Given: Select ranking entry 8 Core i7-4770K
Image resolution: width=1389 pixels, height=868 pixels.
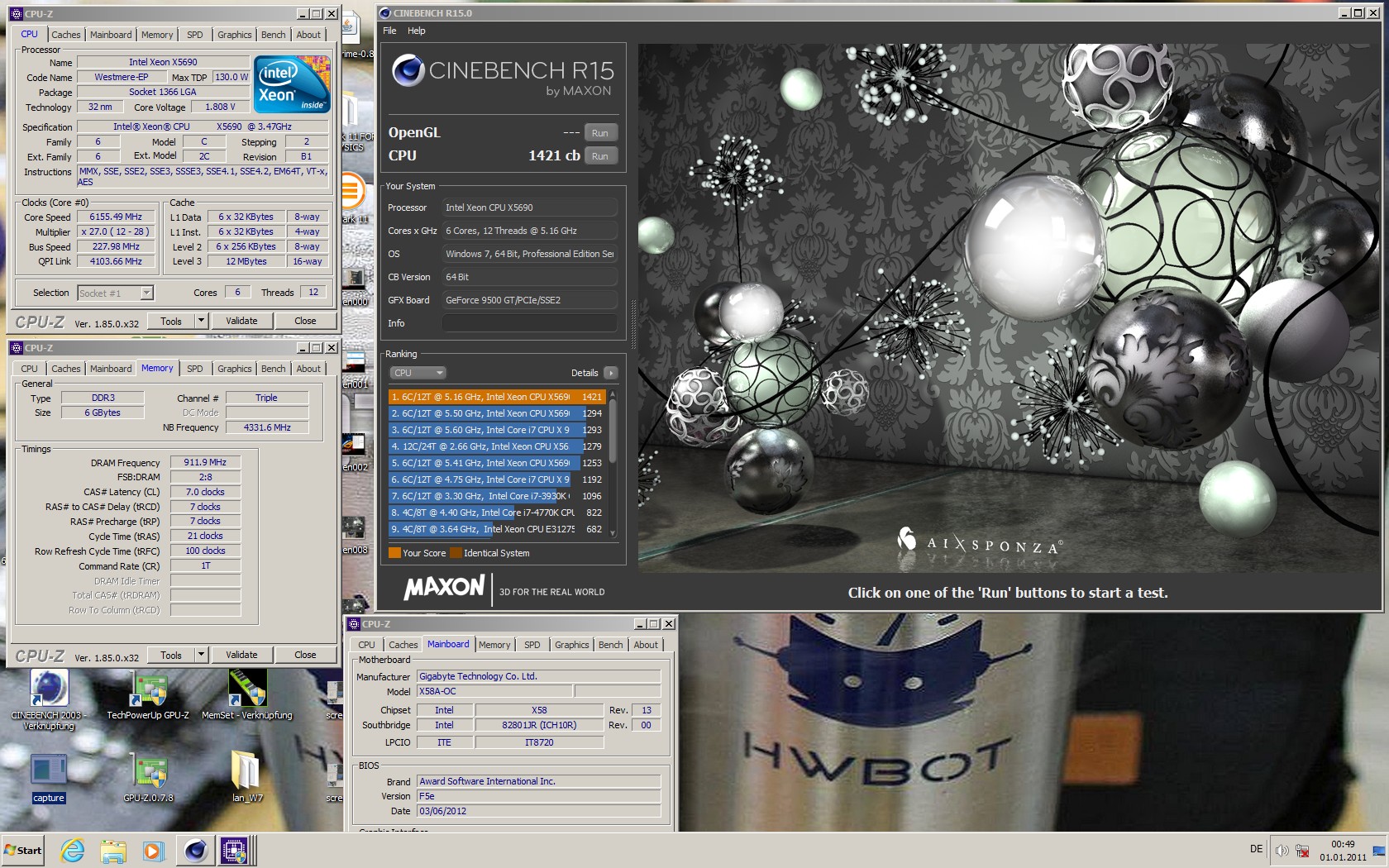Looking at the screenshot, I should tap(497, 513).
